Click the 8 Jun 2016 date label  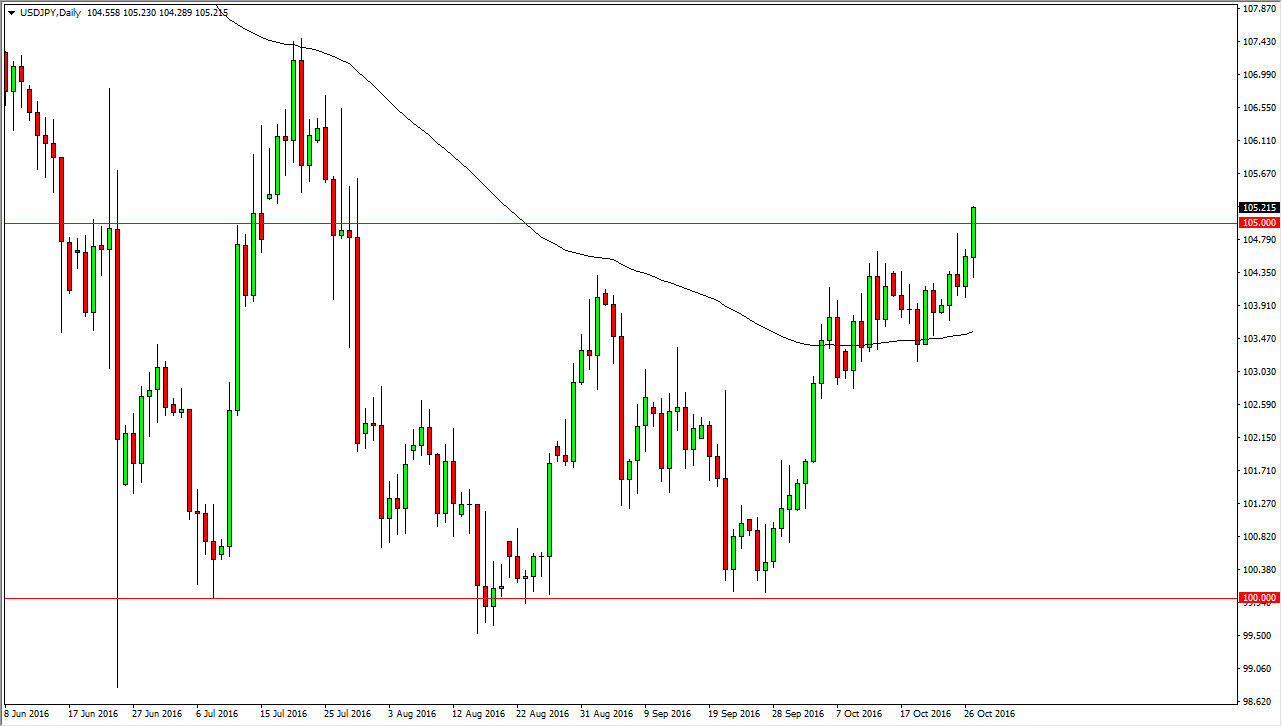pos(27,713)
